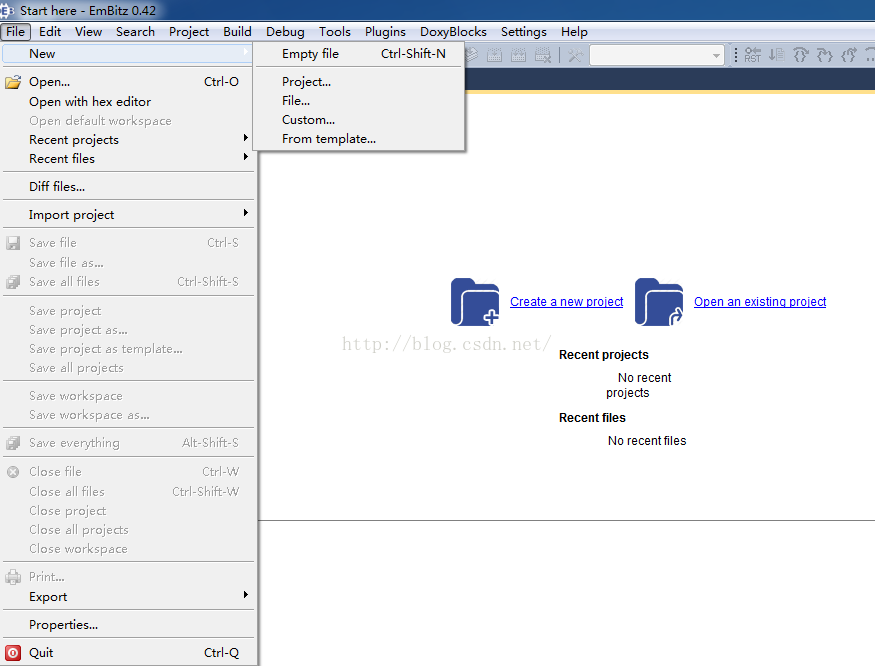This screenshot has height=666, width=875.
Task: Expand the New submenu
Action: [127, 54]
